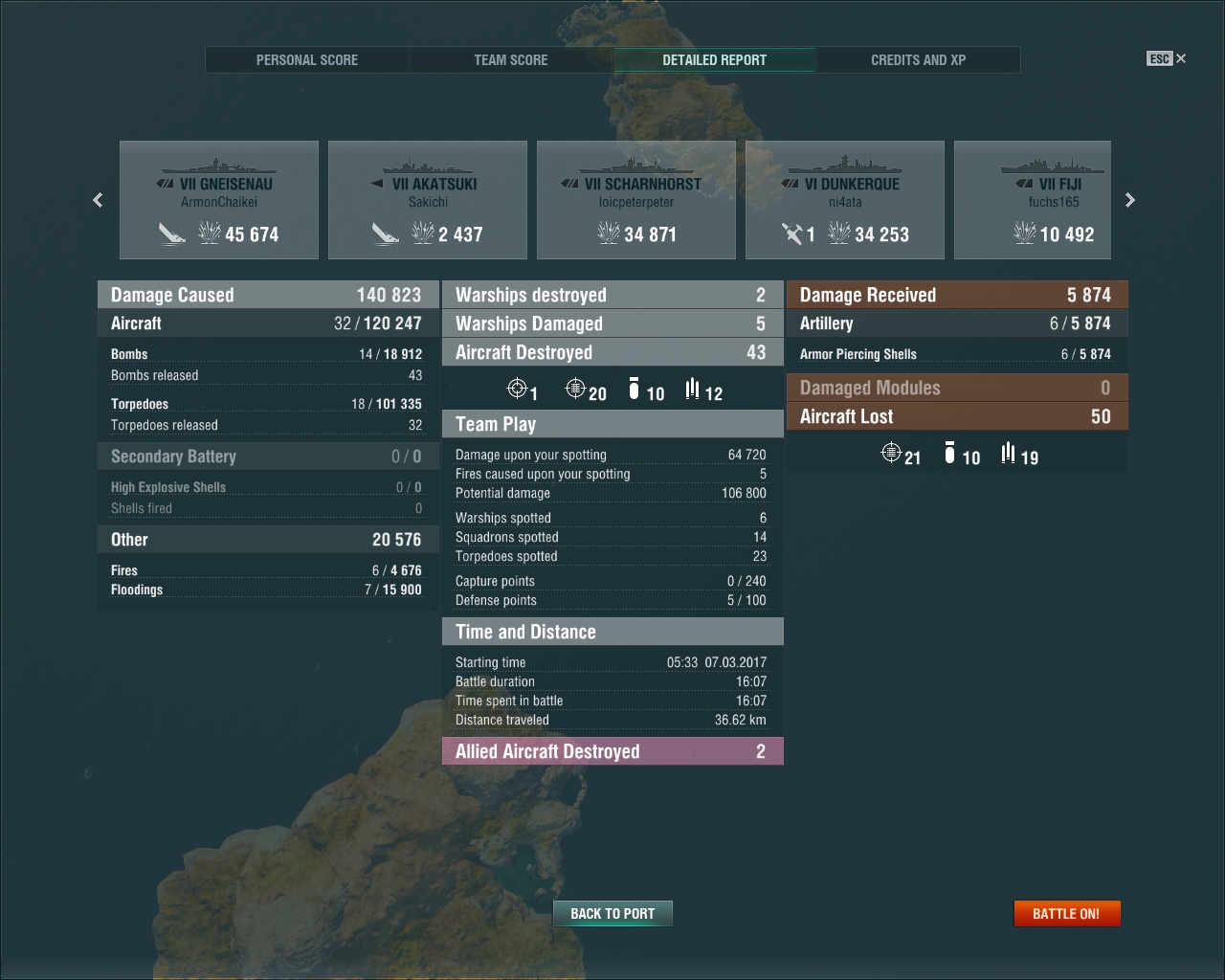Click the bomb icon with count 10 under Aircraft Lost

click(949, 452)
